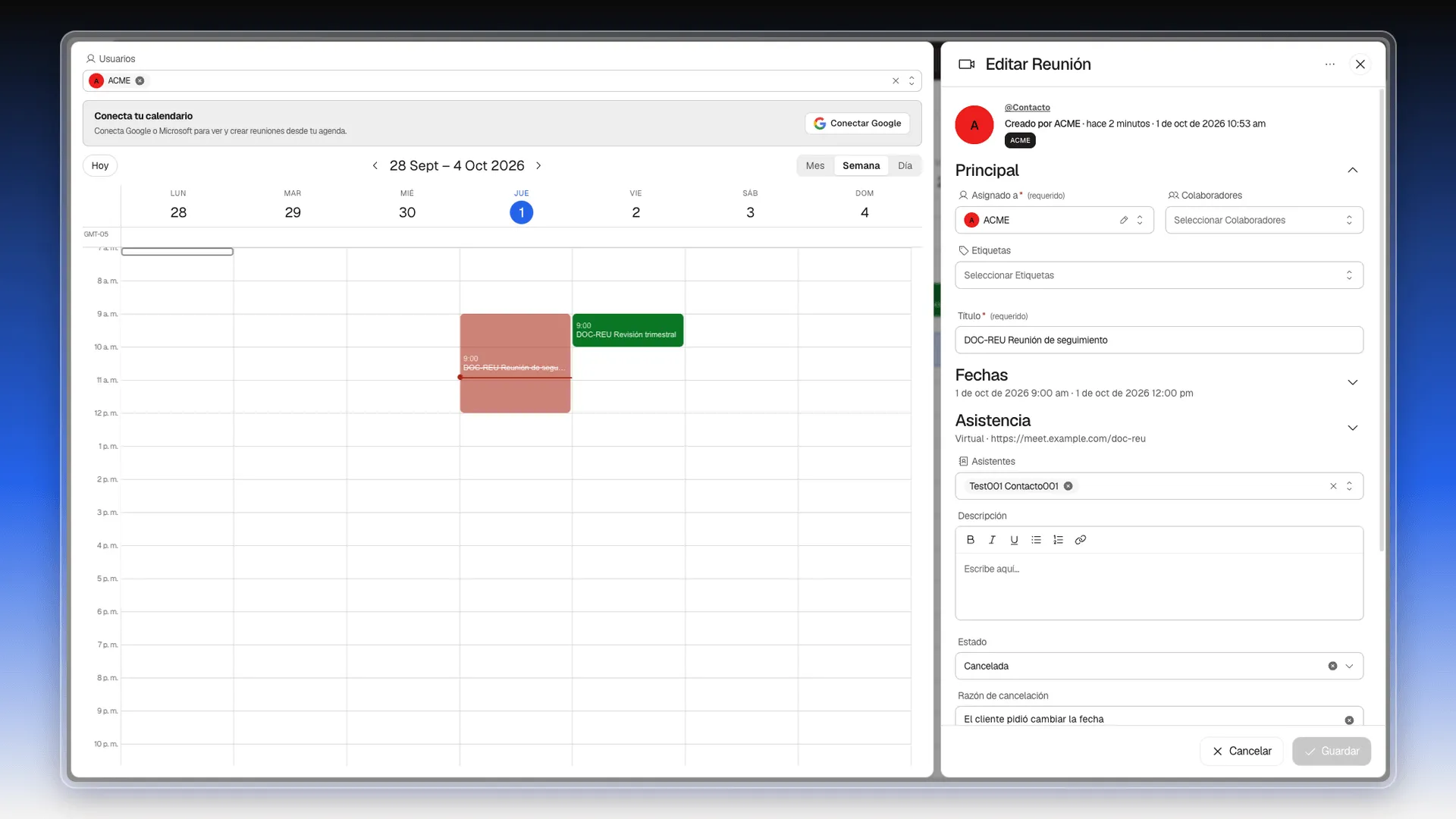The height and width of the screenshot is (819, 1456).
Task: Clear all Asistentes entries
Action: pyautogui.click(x=1333, y=486)
